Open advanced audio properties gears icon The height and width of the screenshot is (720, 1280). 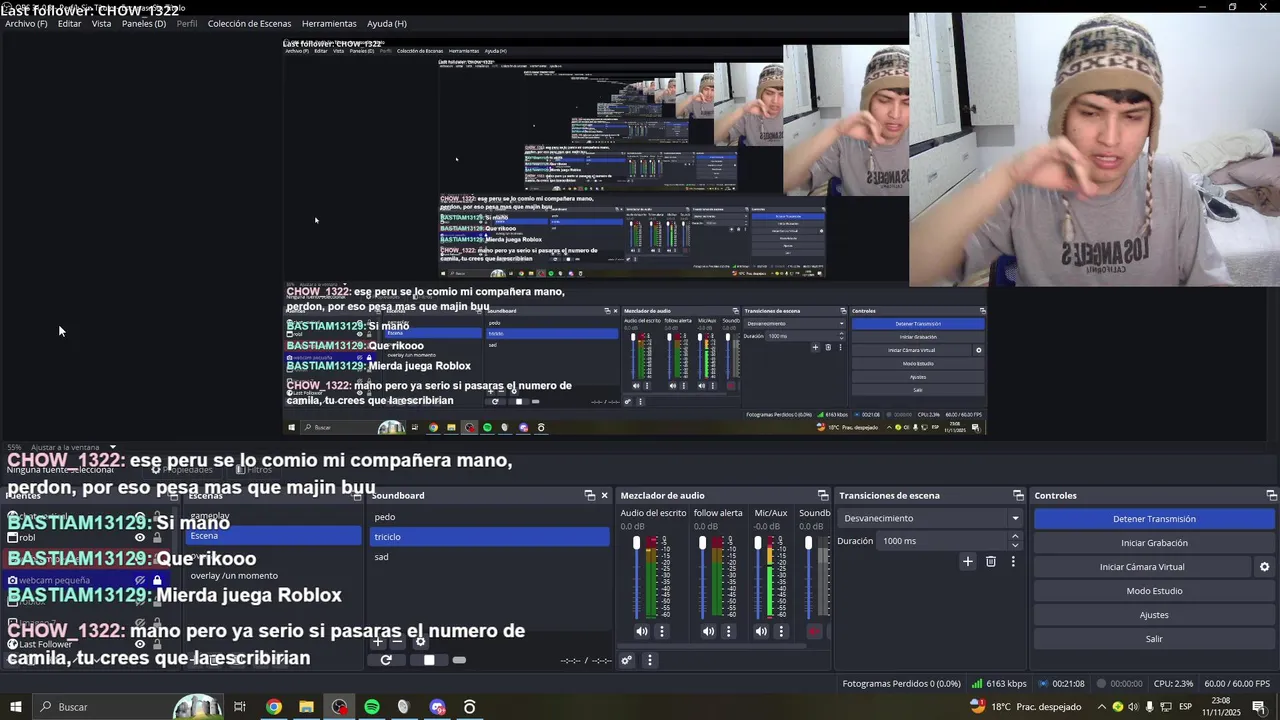(x=627, y=660)
